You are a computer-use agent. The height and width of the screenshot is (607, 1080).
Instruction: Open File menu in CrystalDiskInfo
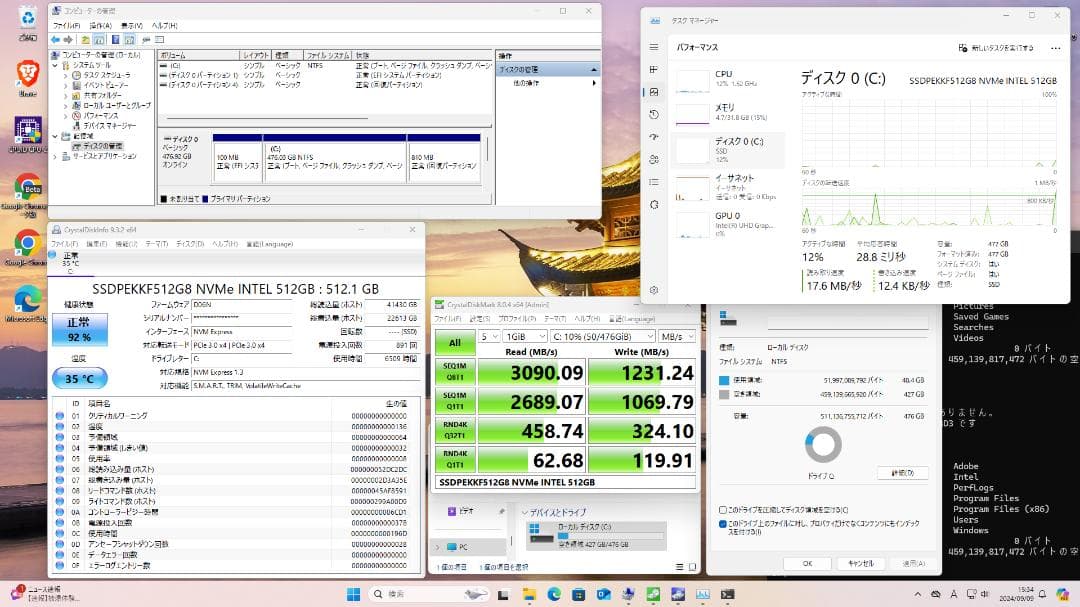64,244
